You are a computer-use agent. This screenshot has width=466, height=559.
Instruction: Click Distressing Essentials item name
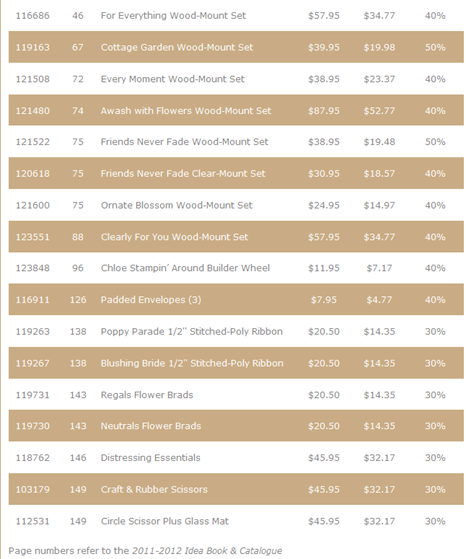150,458
